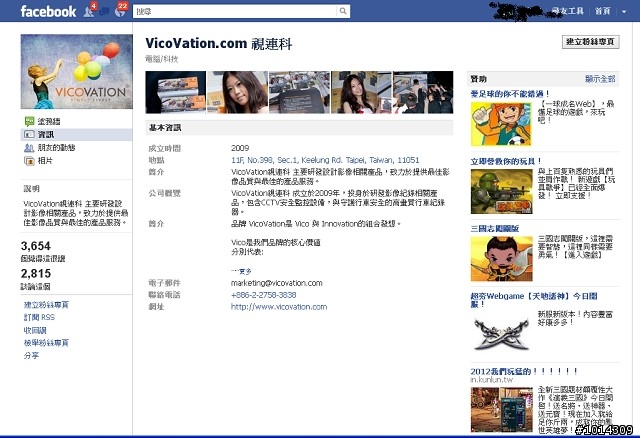The image size is (640, 438).
Task: Click the VicoVation.com 視連科 page title
Action: (219, 43)
